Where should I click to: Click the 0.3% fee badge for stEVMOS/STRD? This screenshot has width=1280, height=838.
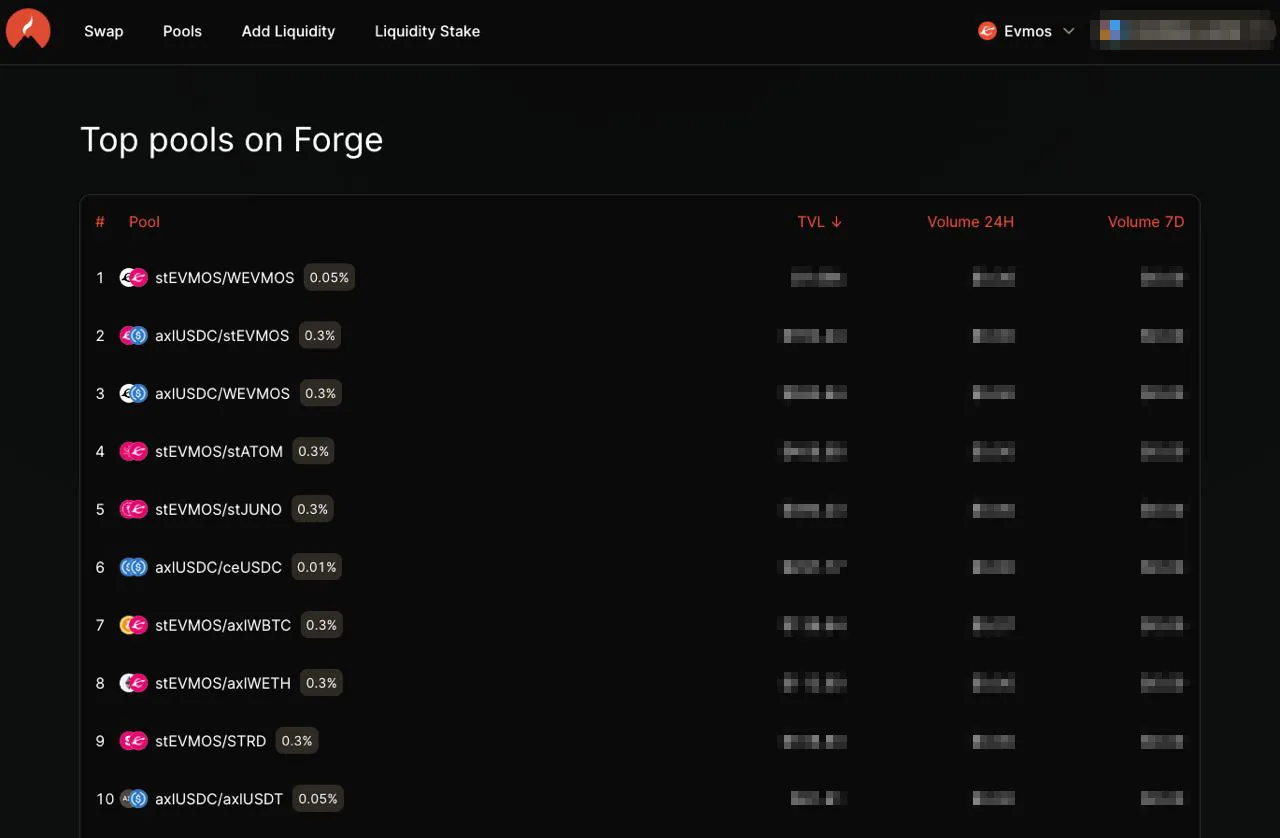click(297, 741)
